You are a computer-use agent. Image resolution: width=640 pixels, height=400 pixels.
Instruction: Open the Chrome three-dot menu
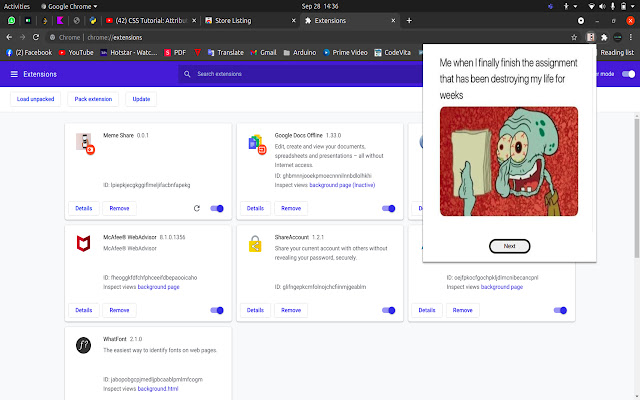tap(631, 37)
